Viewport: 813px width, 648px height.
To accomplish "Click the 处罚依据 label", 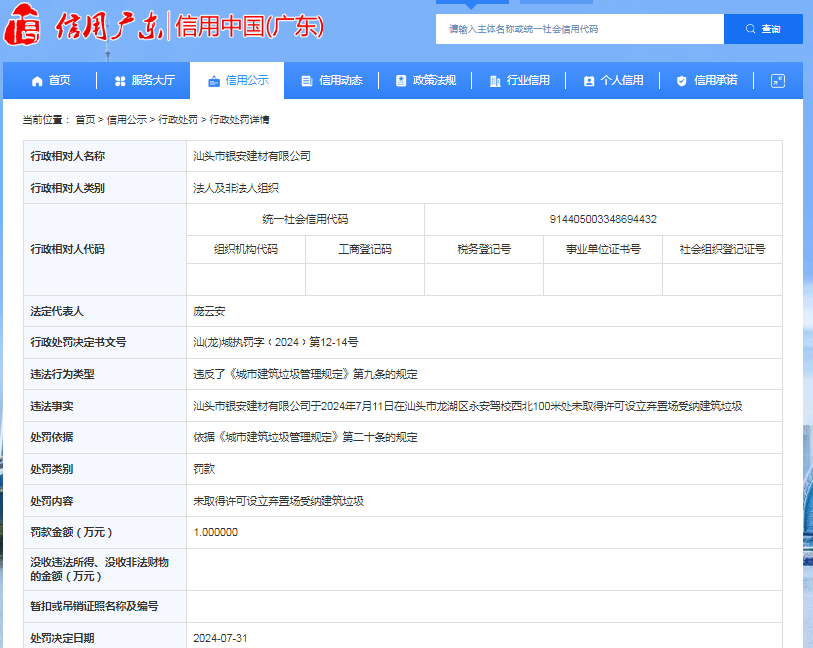I will point(51,437).
